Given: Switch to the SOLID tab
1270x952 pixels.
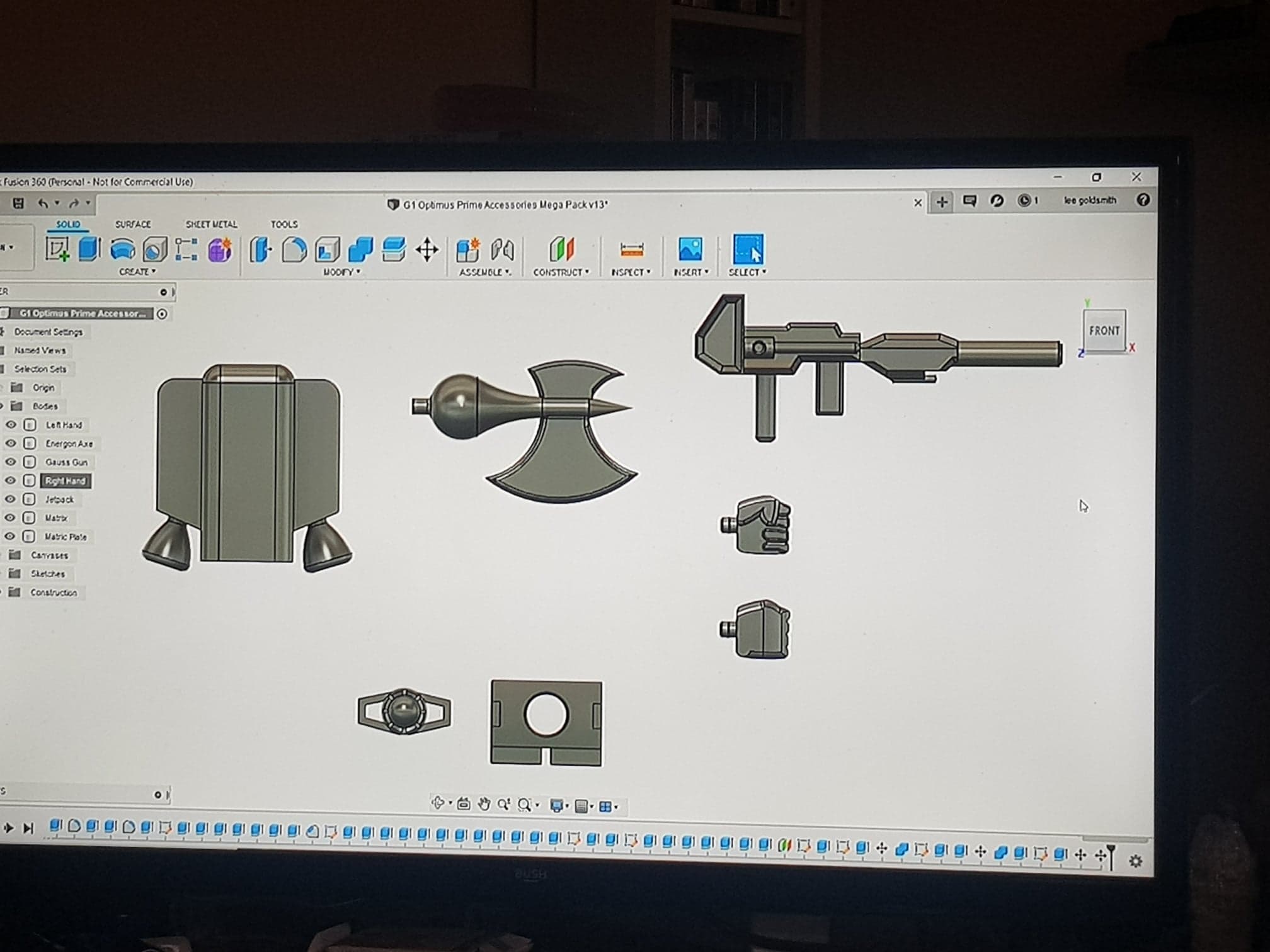Looking at the screenshot, I should (68, 224).
